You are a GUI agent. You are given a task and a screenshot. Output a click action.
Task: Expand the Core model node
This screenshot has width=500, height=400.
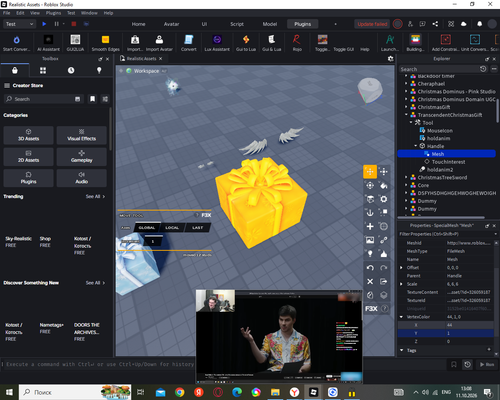click(406, 185)
